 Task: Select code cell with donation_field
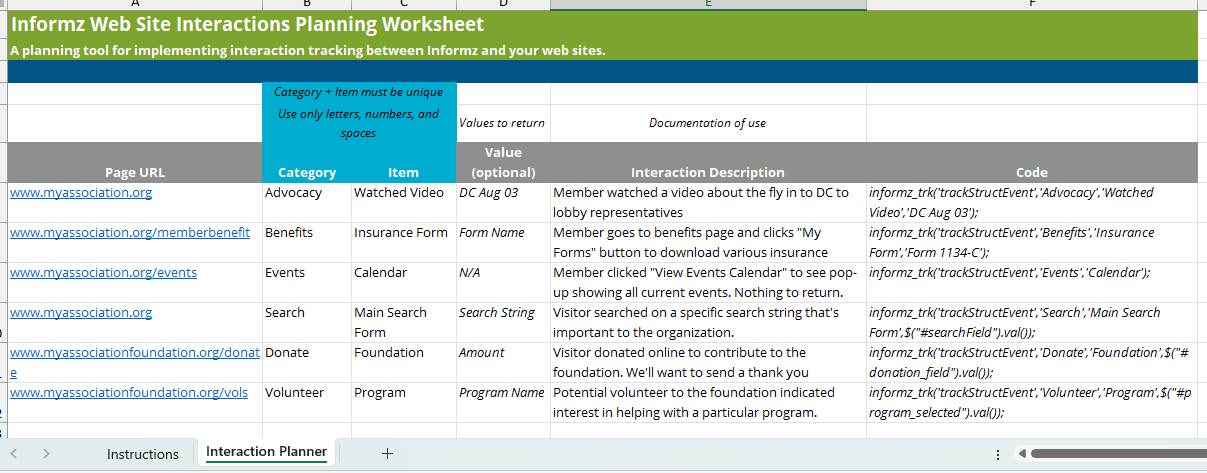coord(1031,362)
